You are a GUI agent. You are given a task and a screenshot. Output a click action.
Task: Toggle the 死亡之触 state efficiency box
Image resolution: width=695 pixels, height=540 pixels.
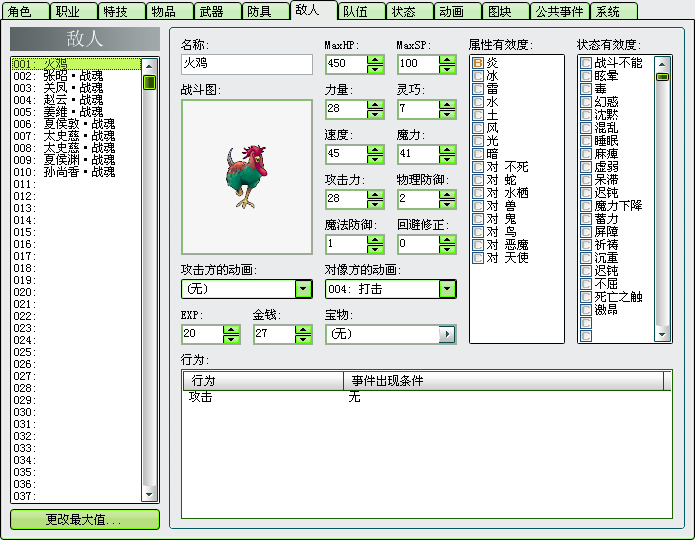tap(586, 297)
